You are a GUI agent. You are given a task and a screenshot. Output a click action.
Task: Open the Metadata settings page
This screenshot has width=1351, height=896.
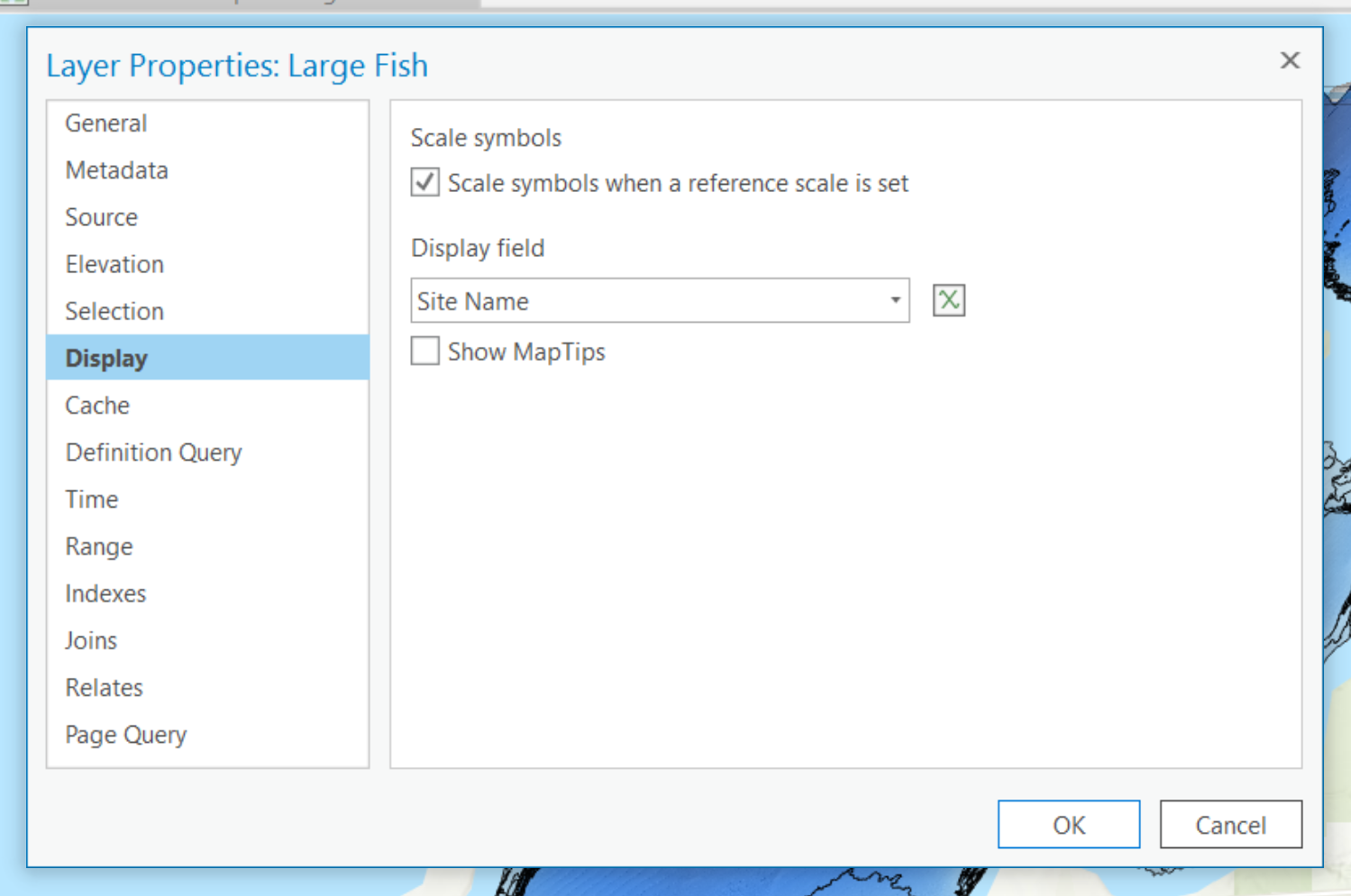116,169
